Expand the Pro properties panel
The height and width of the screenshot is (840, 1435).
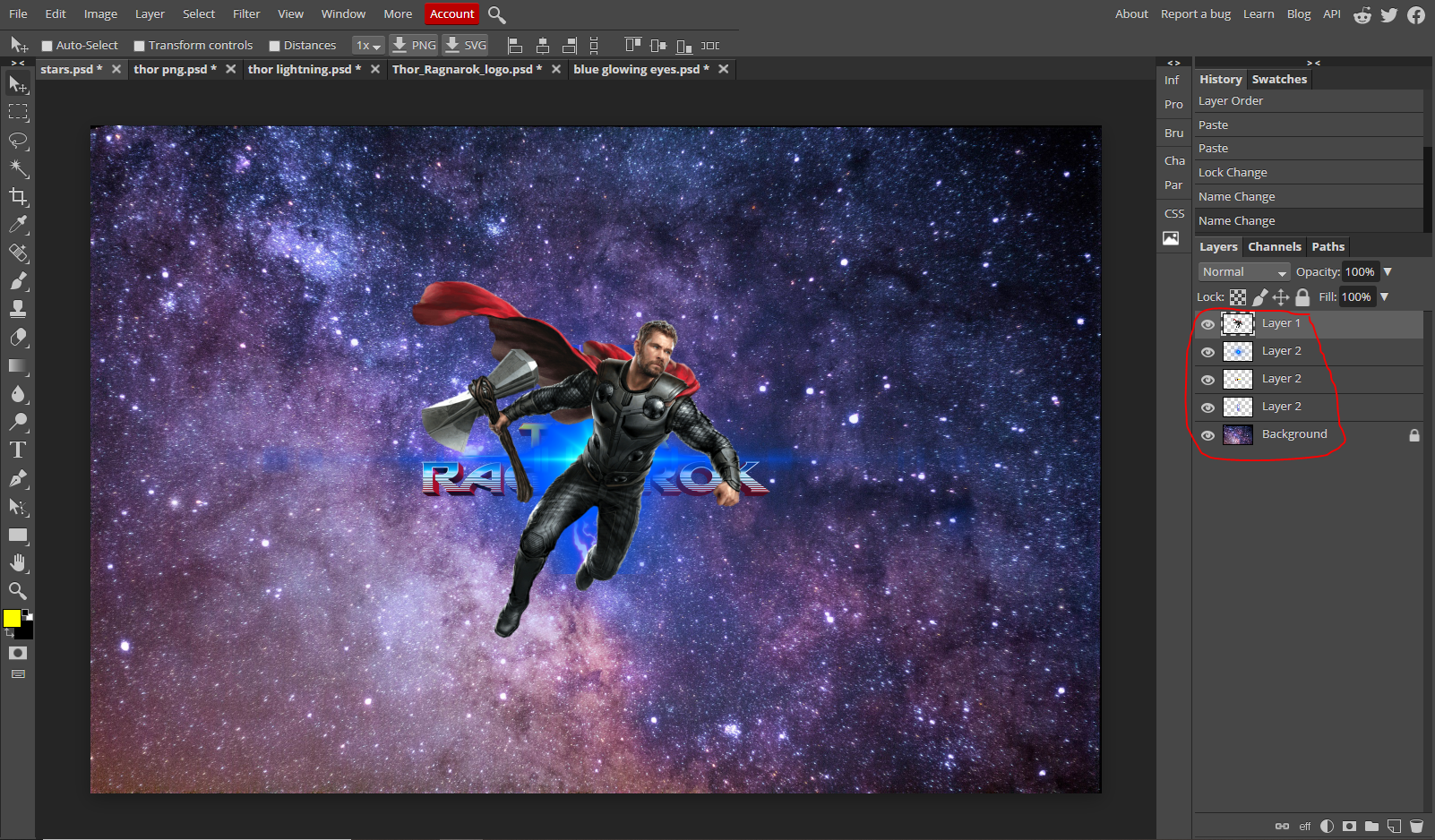click(1173, 105)
